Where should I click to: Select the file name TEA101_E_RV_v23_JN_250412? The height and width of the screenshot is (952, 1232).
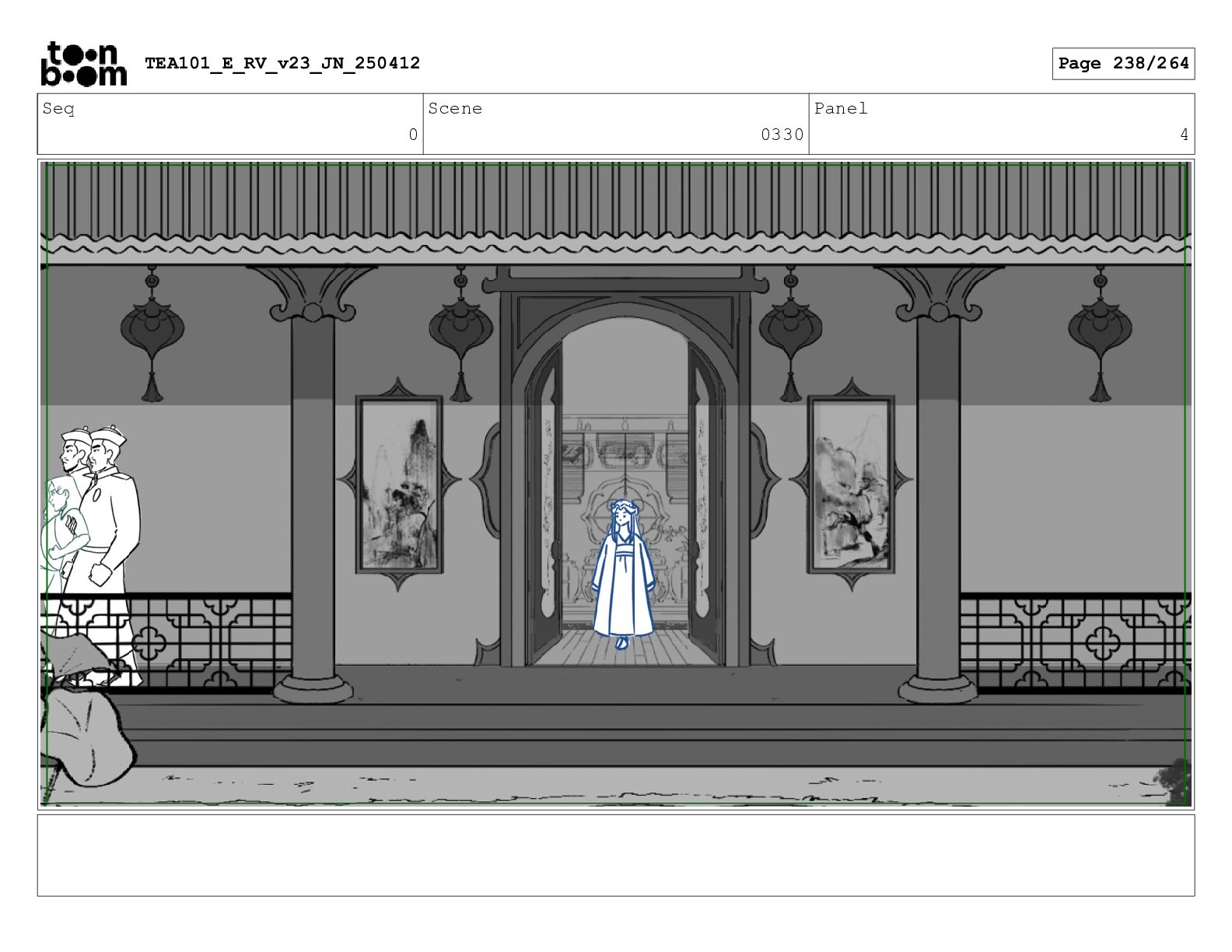tap(282, 63)
